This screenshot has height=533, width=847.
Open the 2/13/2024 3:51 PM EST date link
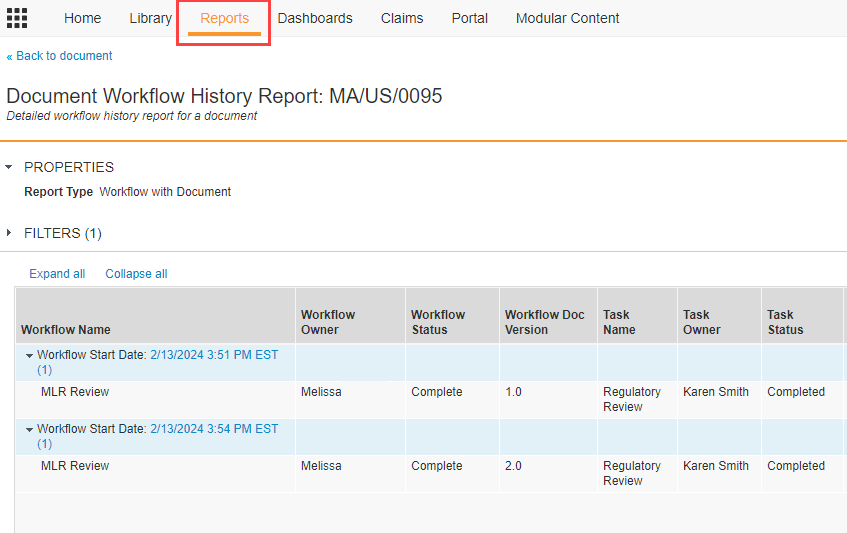(x=214, y=355)
